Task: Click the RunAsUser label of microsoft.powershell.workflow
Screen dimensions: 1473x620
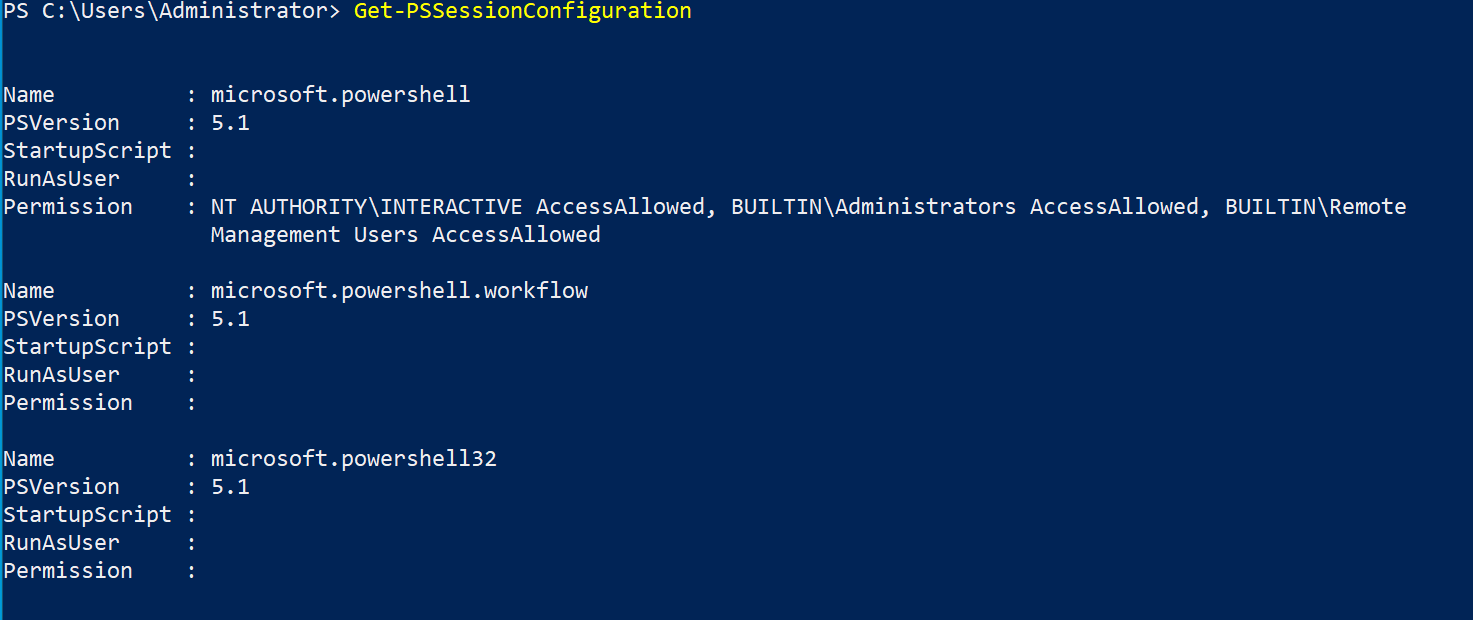Action: click(x=61, y=375)
